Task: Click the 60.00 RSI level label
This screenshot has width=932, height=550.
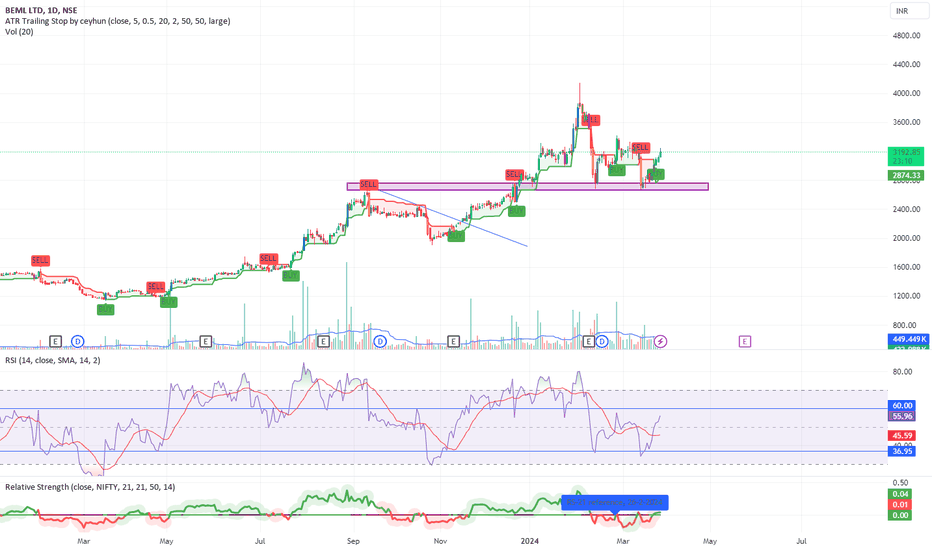Action: 902,406
